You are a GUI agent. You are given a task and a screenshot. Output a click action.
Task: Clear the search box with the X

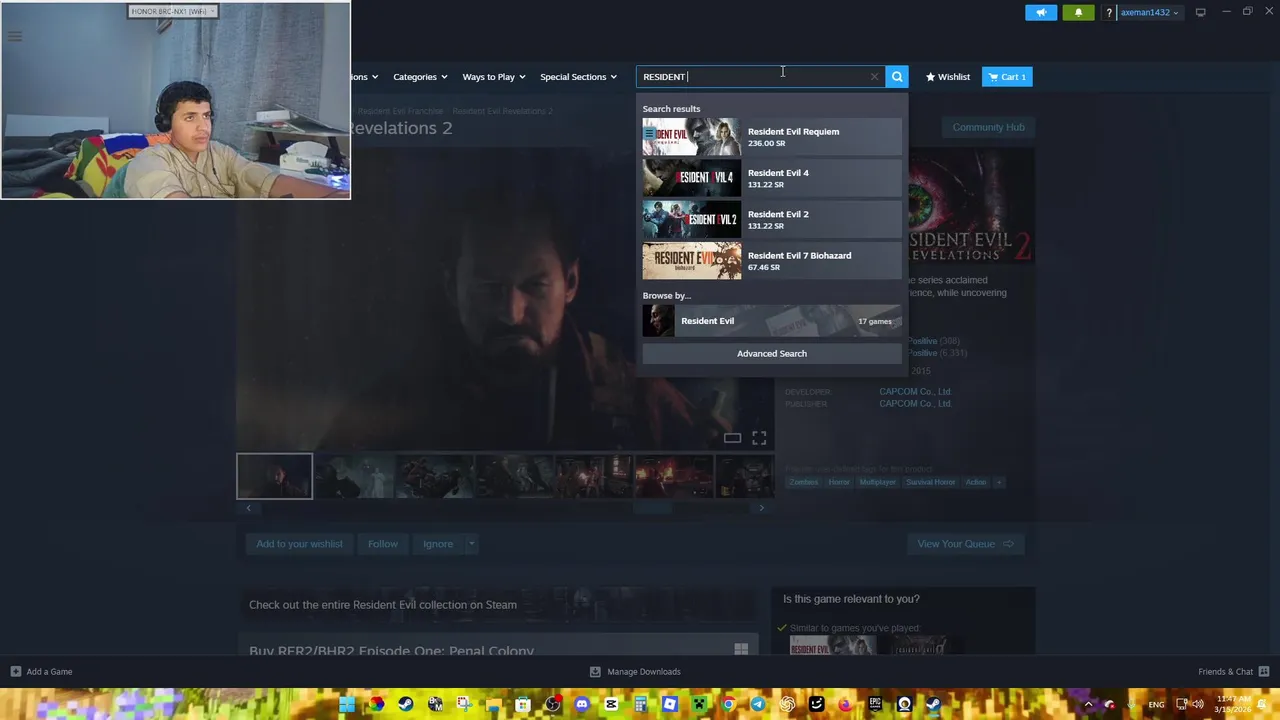pyautogui.click(x=874, y=77)
